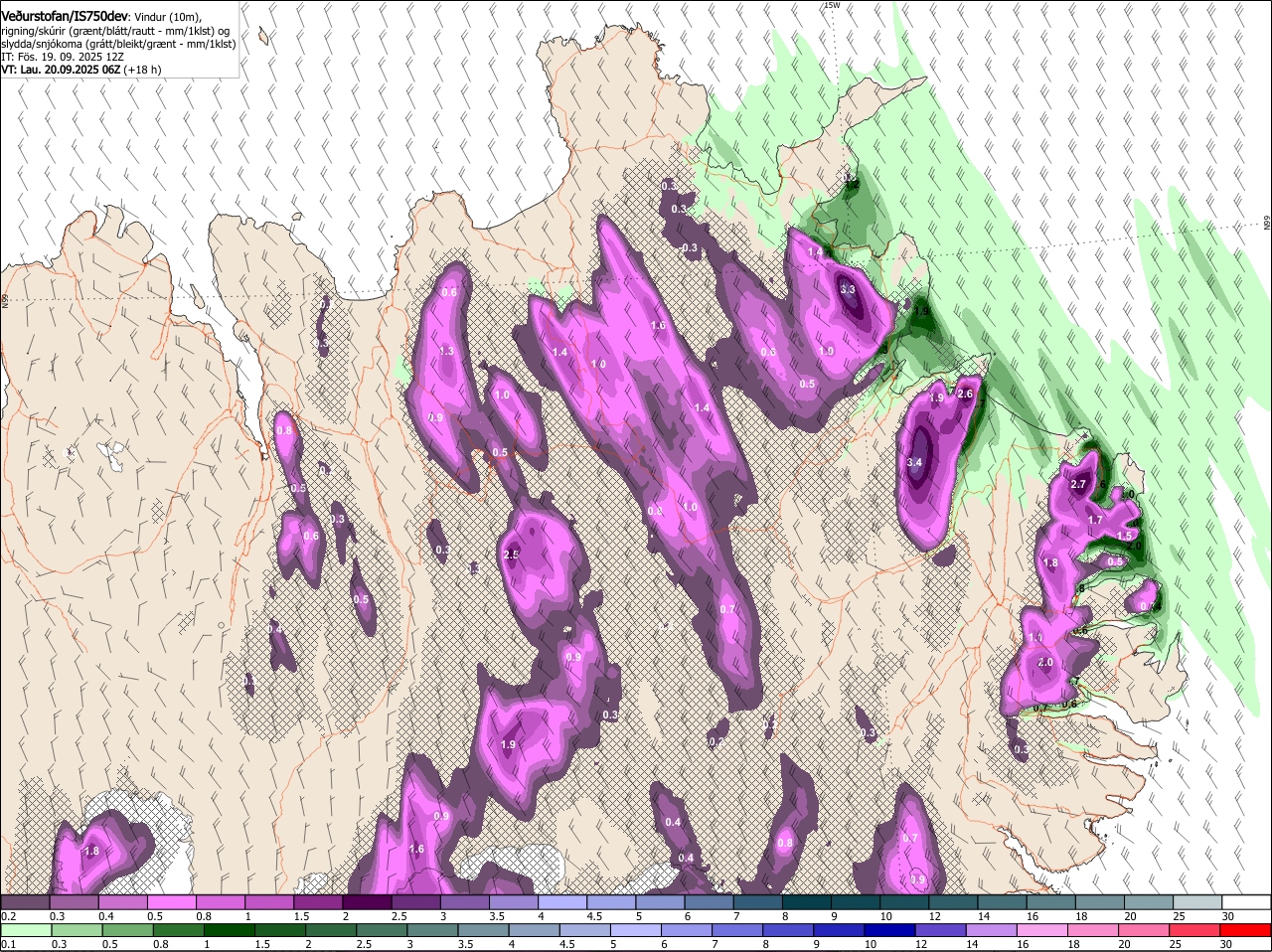Screen dimensions: 1272x952
Task: Click the 4–4.5 swatch in upper legend row
Action: [562, 902]
